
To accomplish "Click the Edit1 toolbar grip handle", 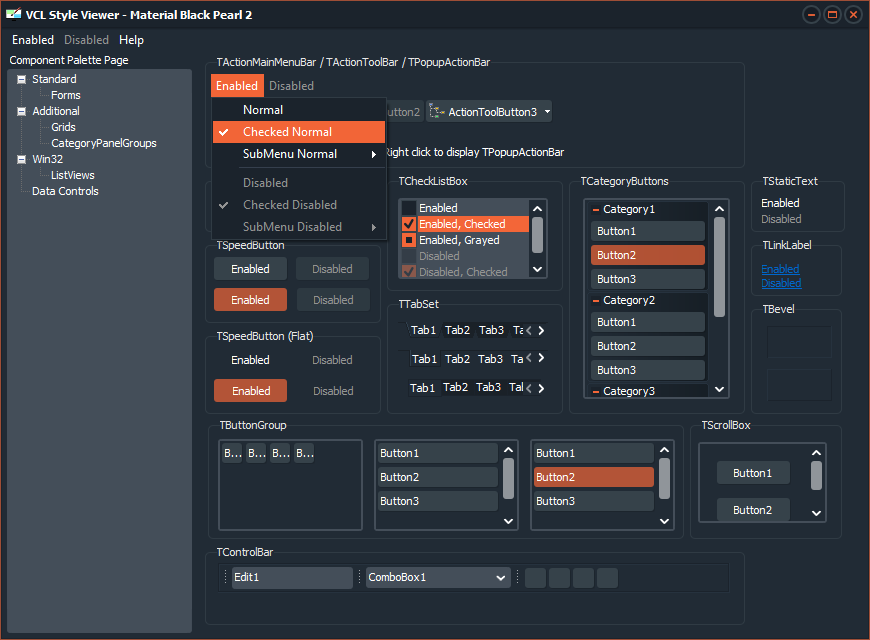I will click(x=226, y=578).
